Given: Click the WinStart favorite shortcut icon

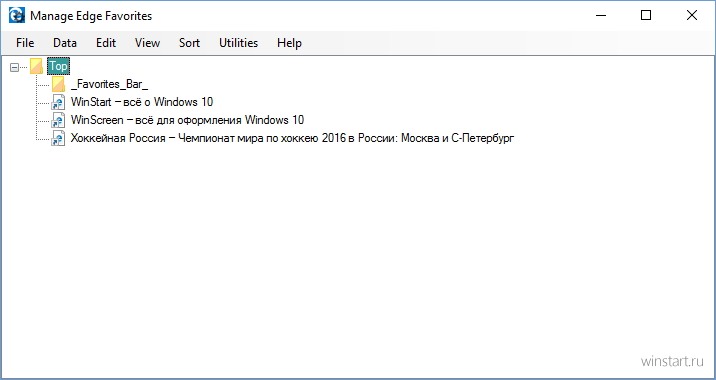Looking at the screenshot, I should [x=58, y=102].
